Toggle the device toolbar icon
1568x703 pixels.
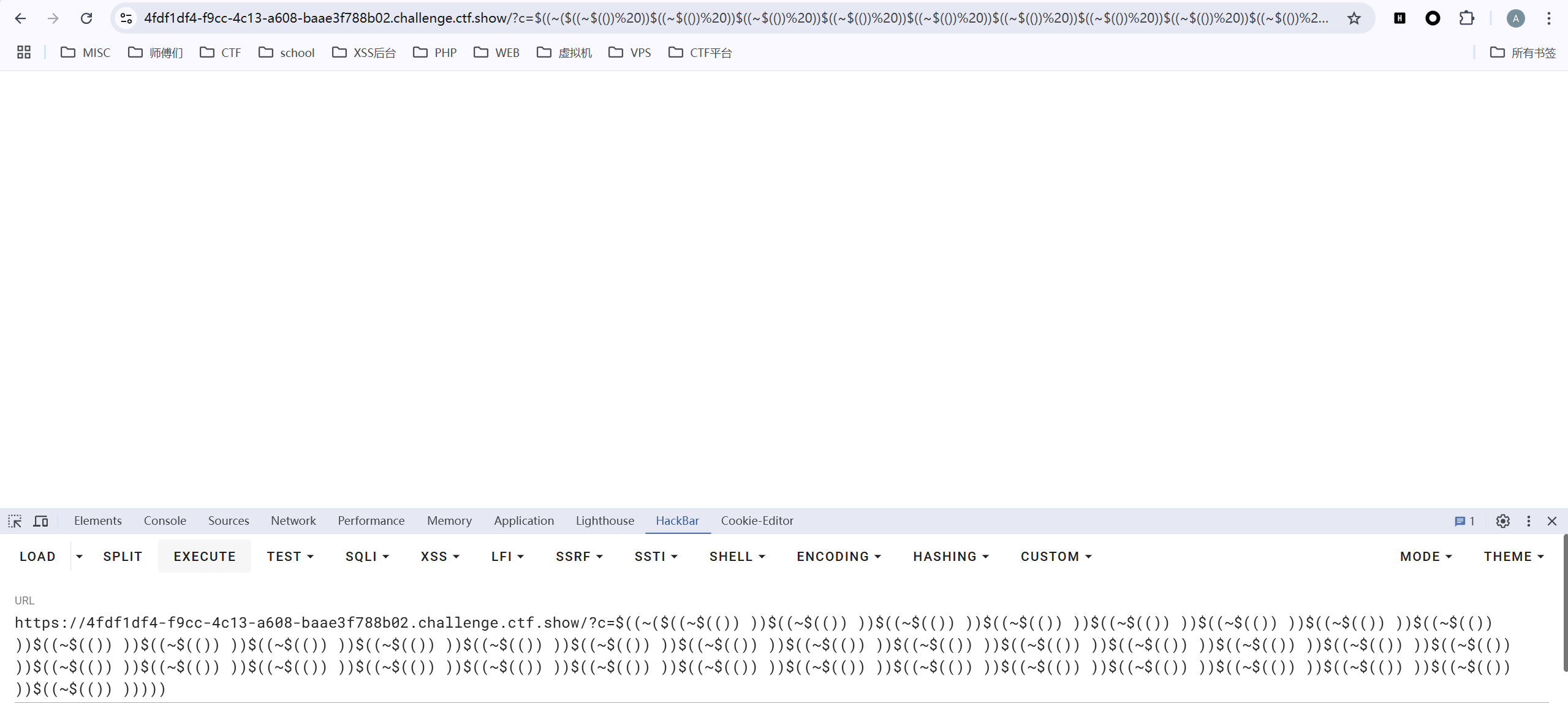pos(40,521)
